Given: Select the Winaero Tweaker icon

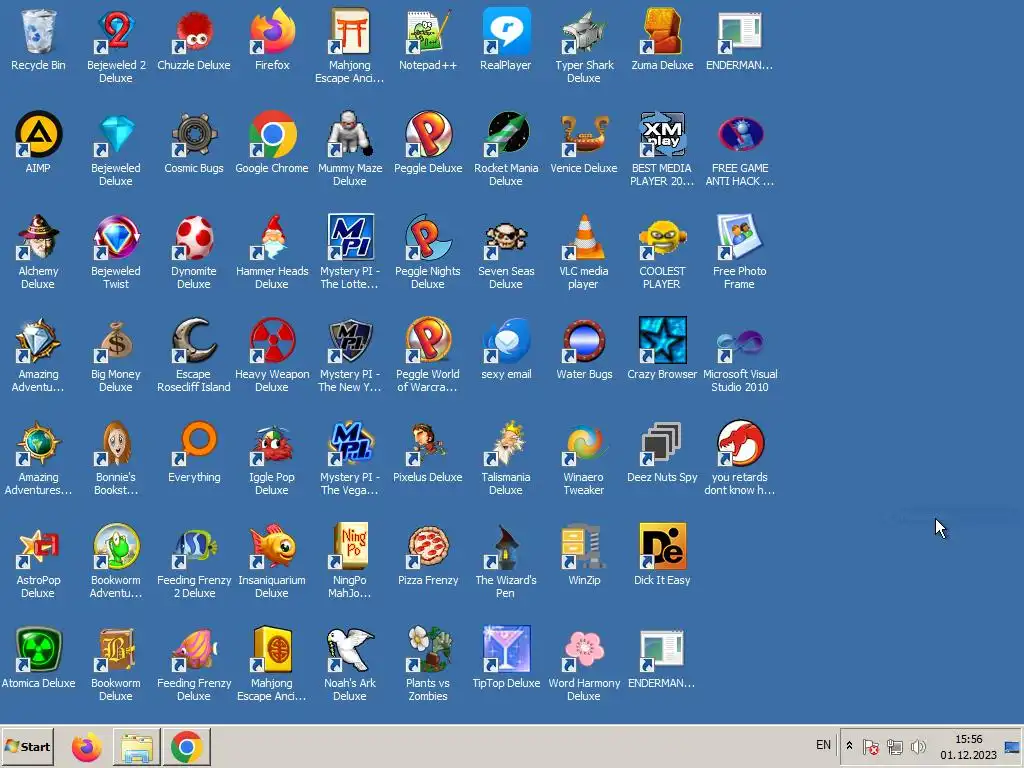Looking at the screenshot, I should pos(584,443).
